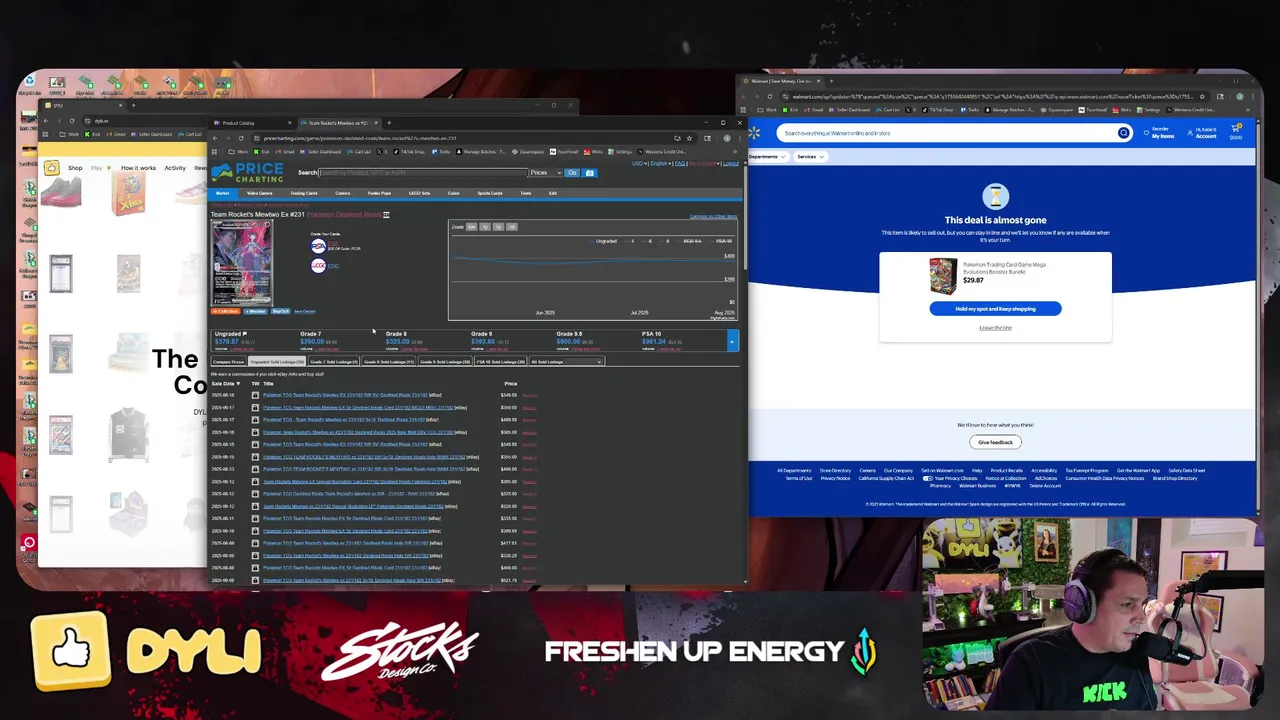This screenshot has height=720, width=1280.
Task: Expand the Walmart Services dropdown
Action: [810, 157]
